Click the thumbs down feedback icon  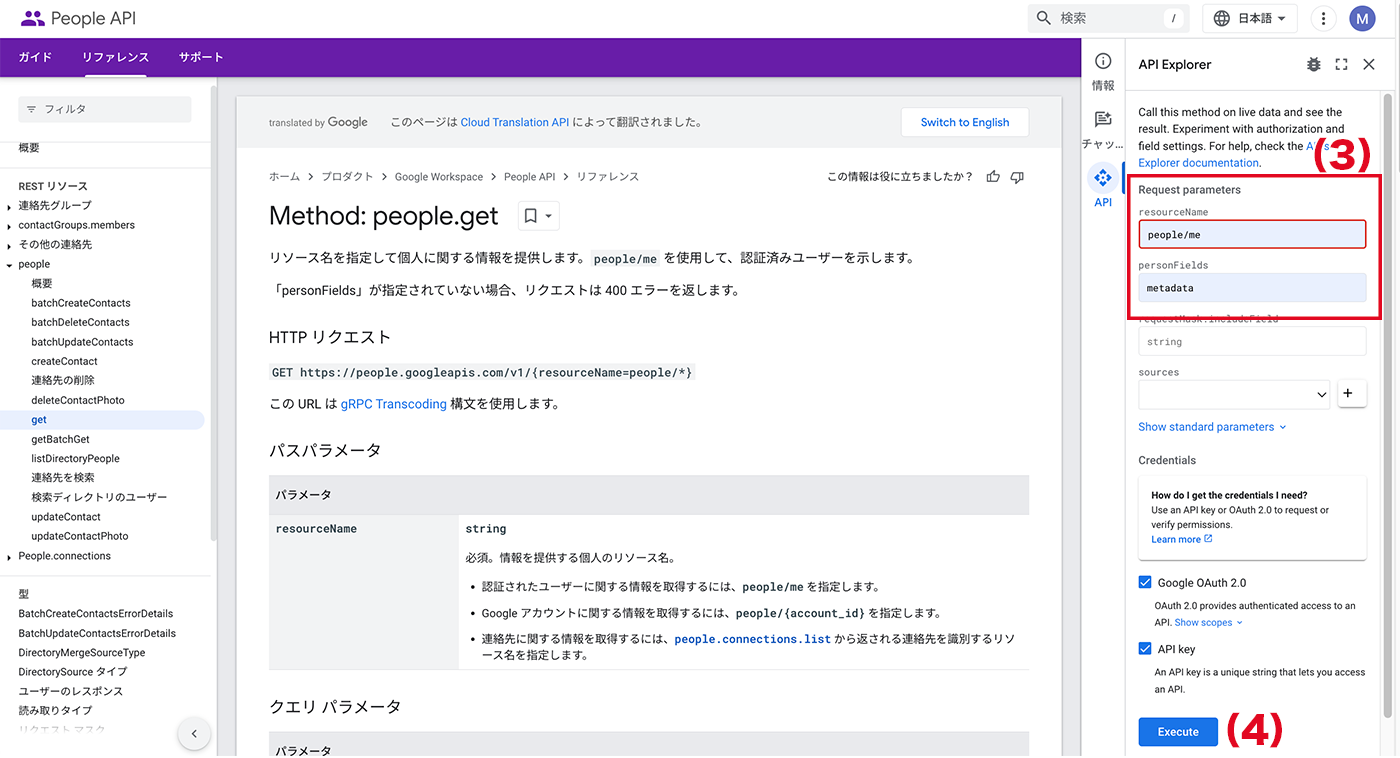(1017, 177)
